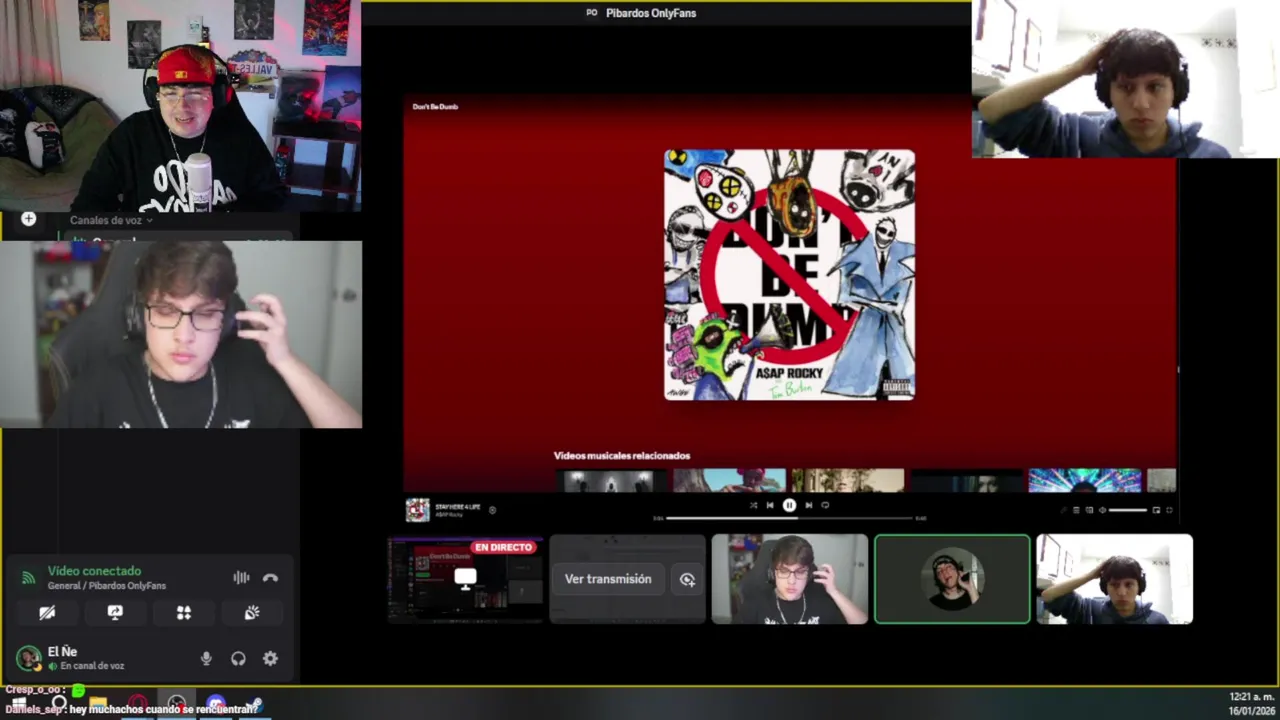The height and width of the screenshot is (720, 1280).
Task: Adjust the Spotify volume slider
Action: tap(1127, 510)
